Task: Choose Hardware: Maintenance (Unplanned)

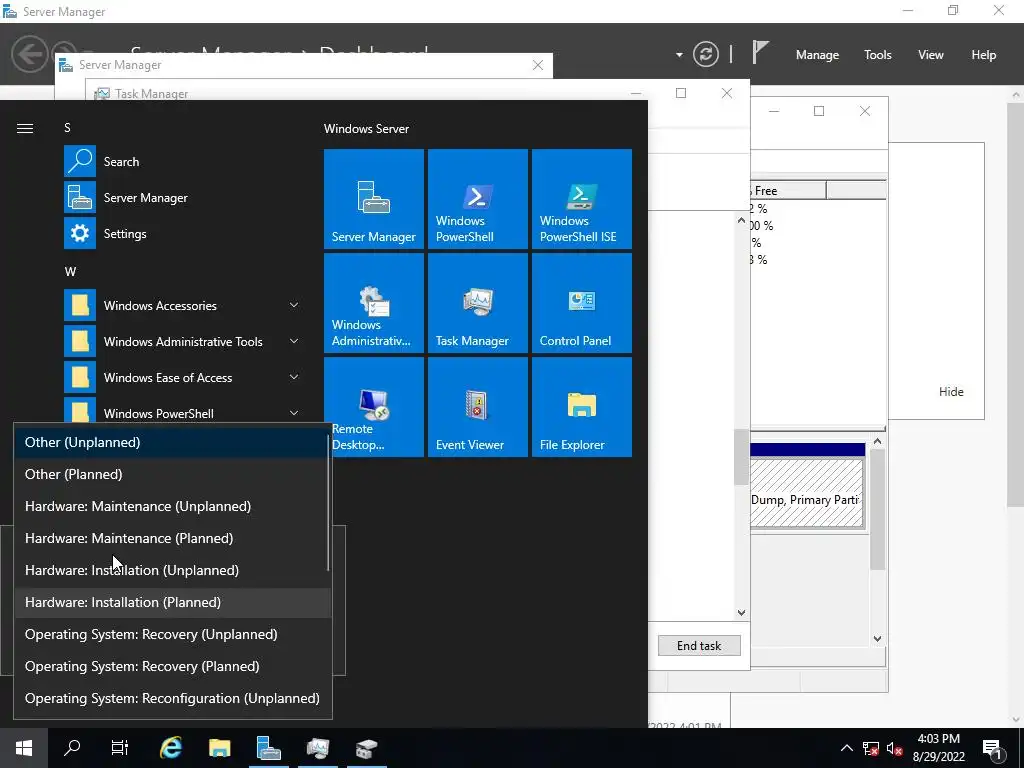Action: coord(171,506)
